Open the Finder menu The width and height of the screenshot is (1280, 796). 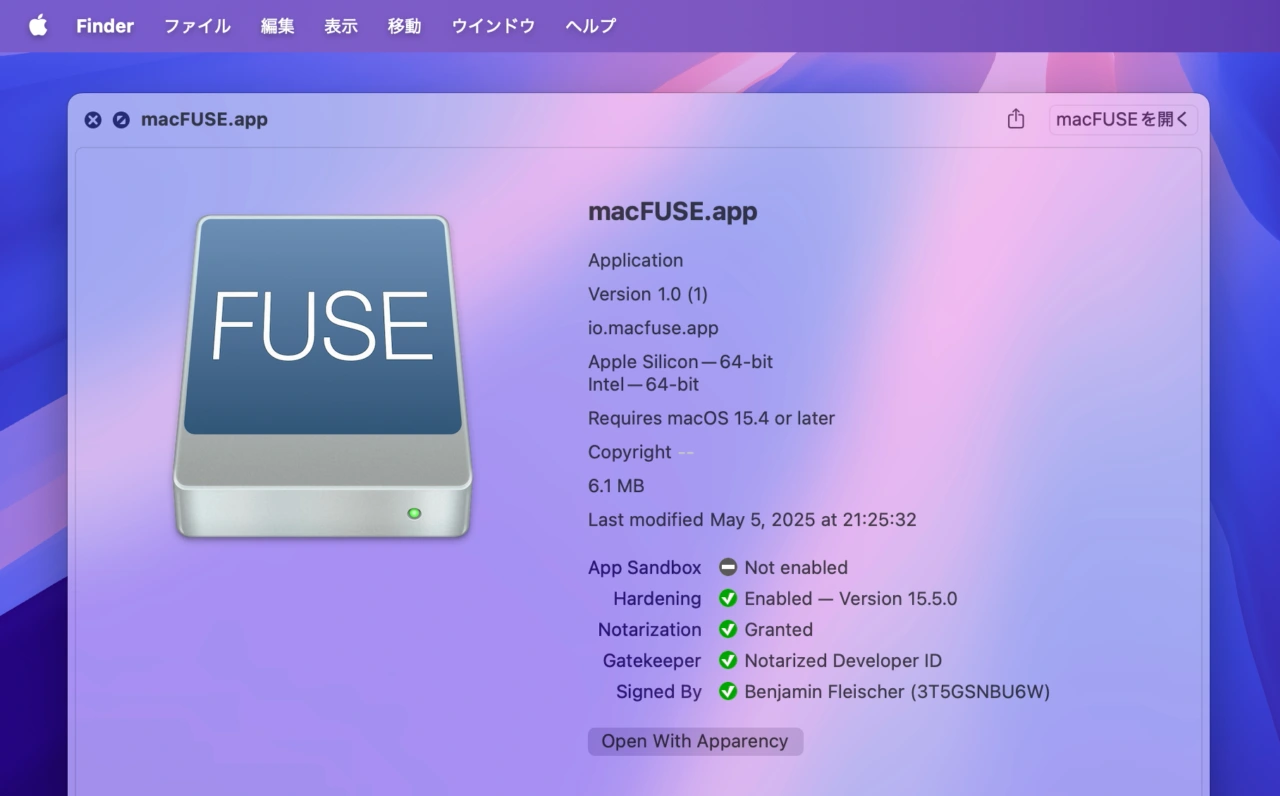[105, 26]
